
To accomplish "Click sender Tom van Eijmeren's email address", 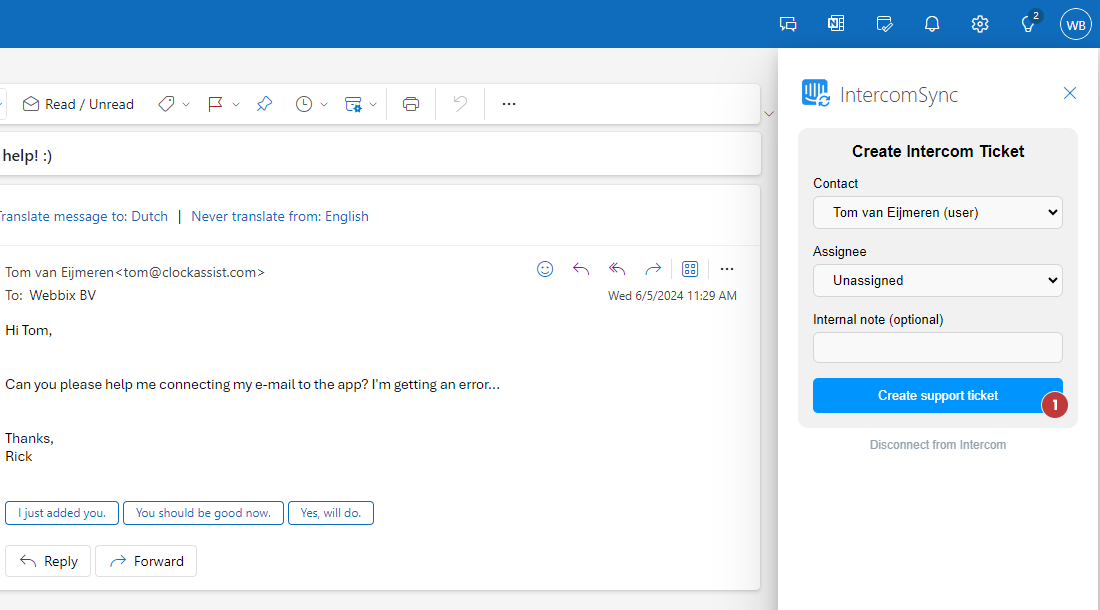I will coord(190,273).
